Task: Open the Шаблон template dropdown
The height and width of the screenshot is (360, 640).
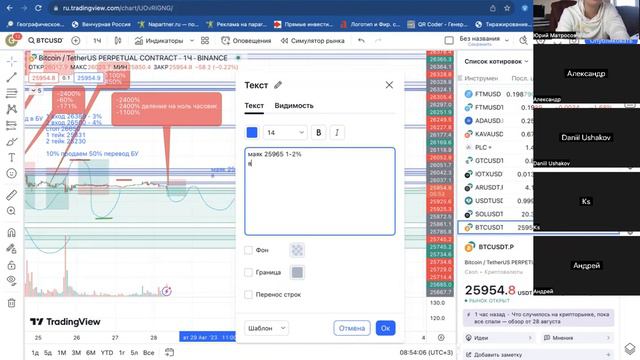Action: [x=266, y=328]
